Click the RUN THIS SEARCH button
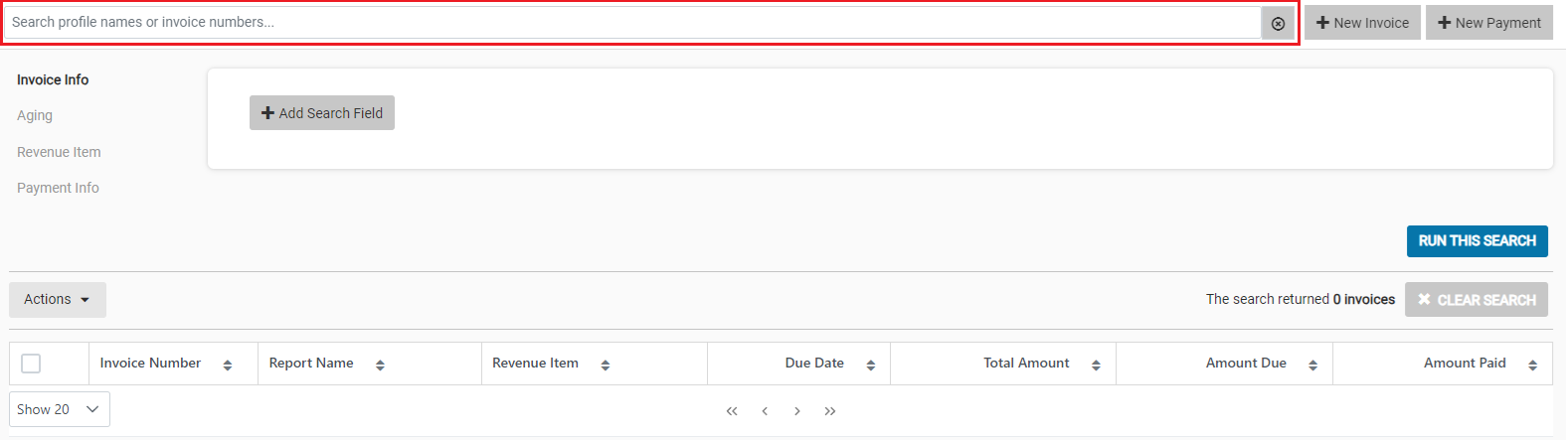Screen dimensions: 1568x440 [1478, 241]
